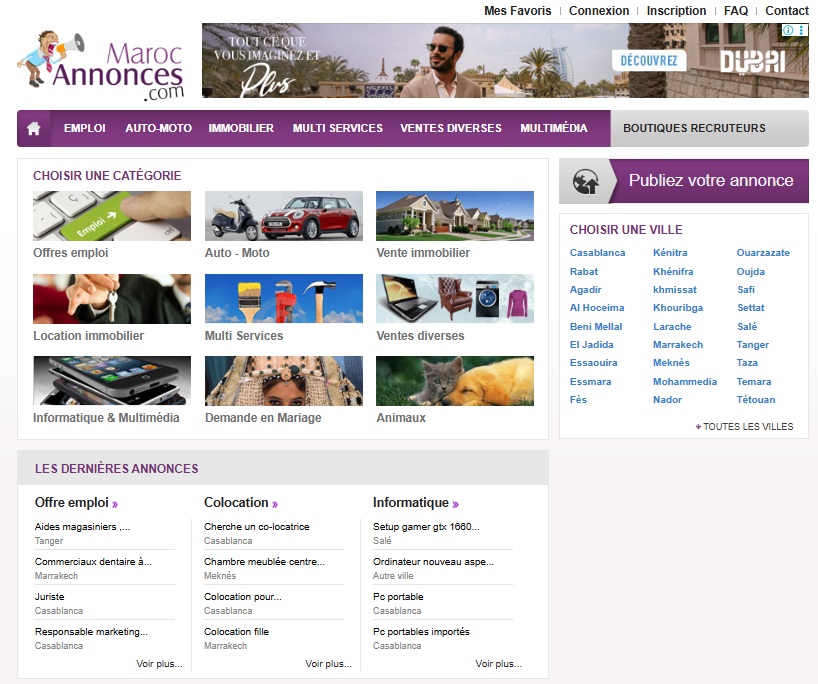Viewport: 818px width, 684px height.
Task: Click DÉCOUVREZ on the Dubai banner
Action: point(649,61)
